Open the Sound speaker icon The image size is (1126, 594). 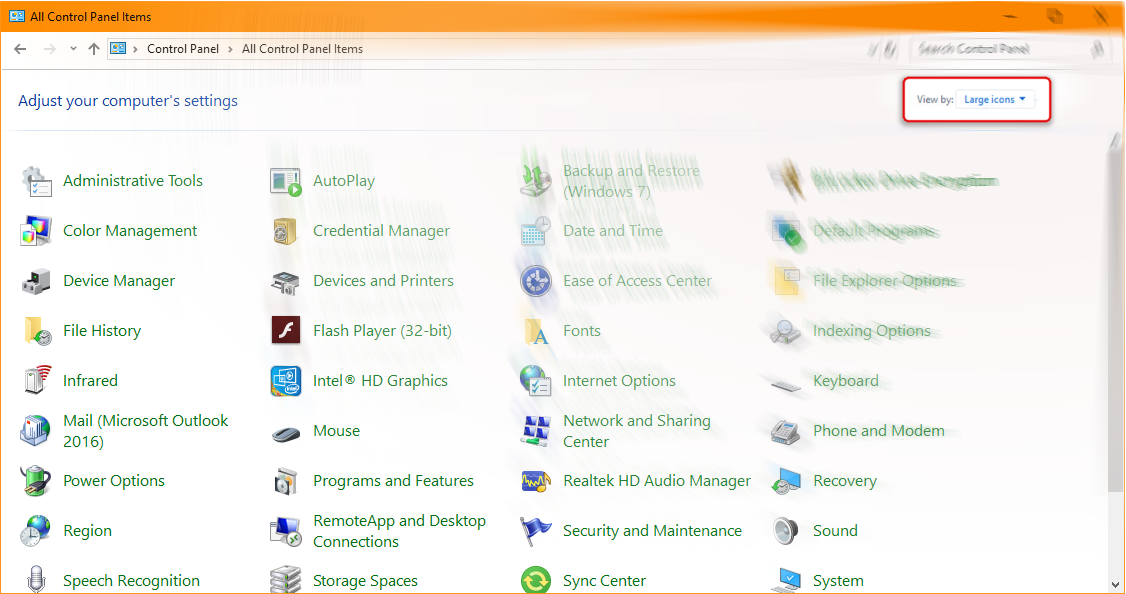pyautogui.click(x=786, y=531)
